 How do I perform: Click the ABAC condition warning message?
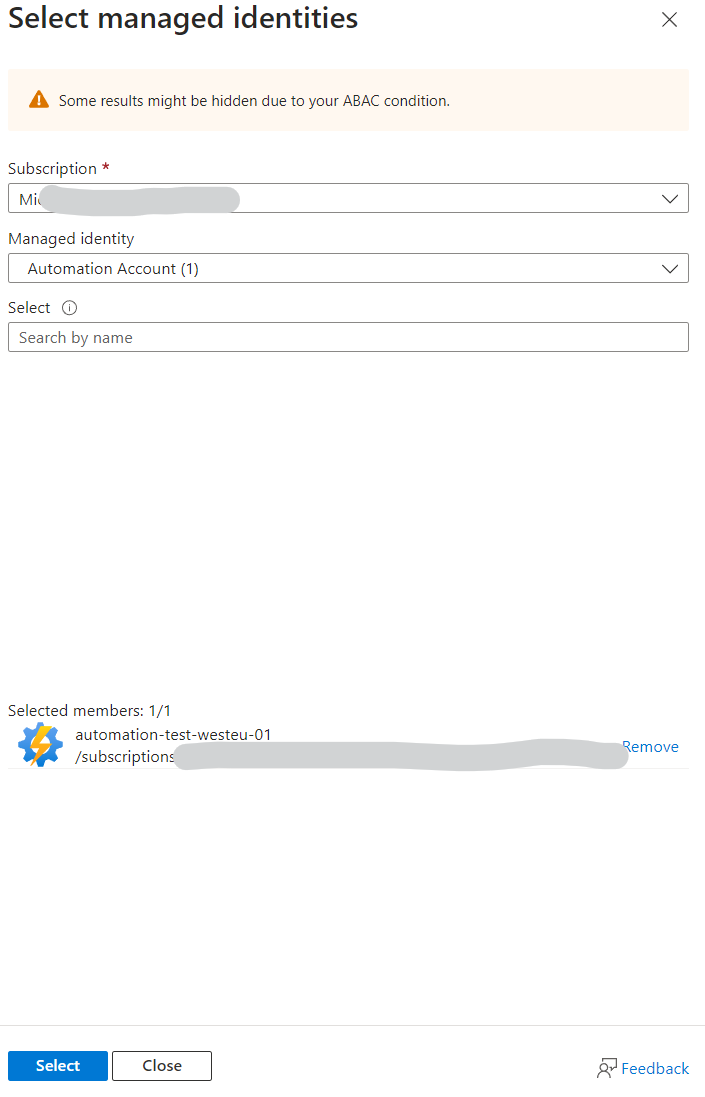254,101
